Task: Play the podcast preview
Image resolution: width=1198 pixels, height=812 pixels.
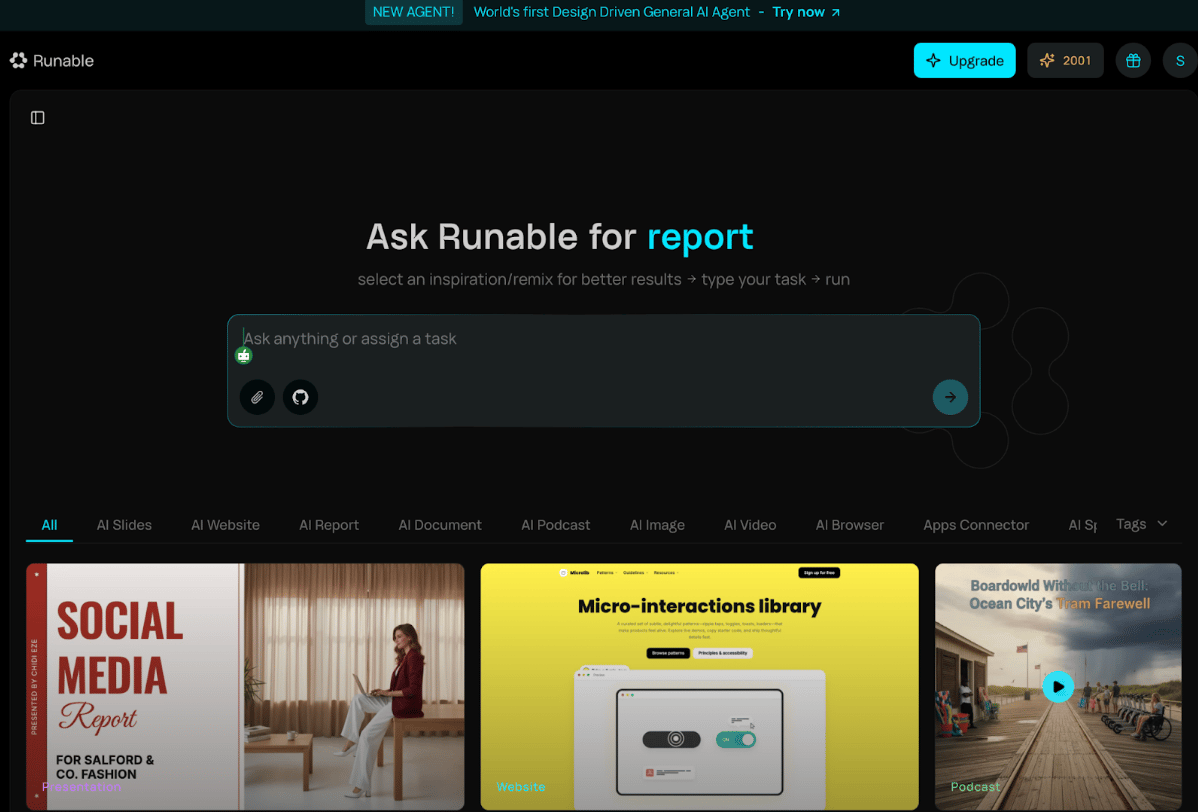Action: pos(1058,687)
